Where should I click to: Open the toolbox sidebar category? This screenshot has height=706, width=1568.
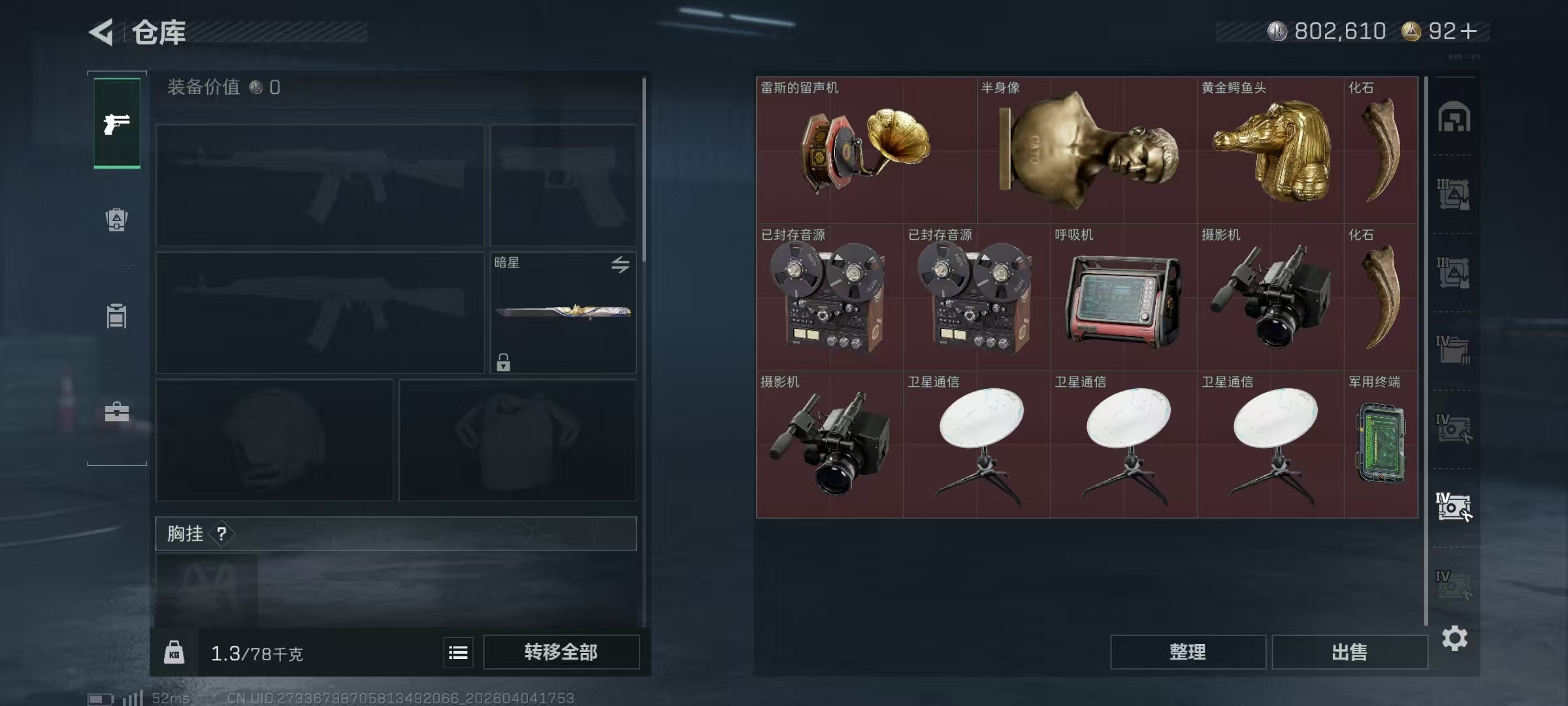point(117,412)
